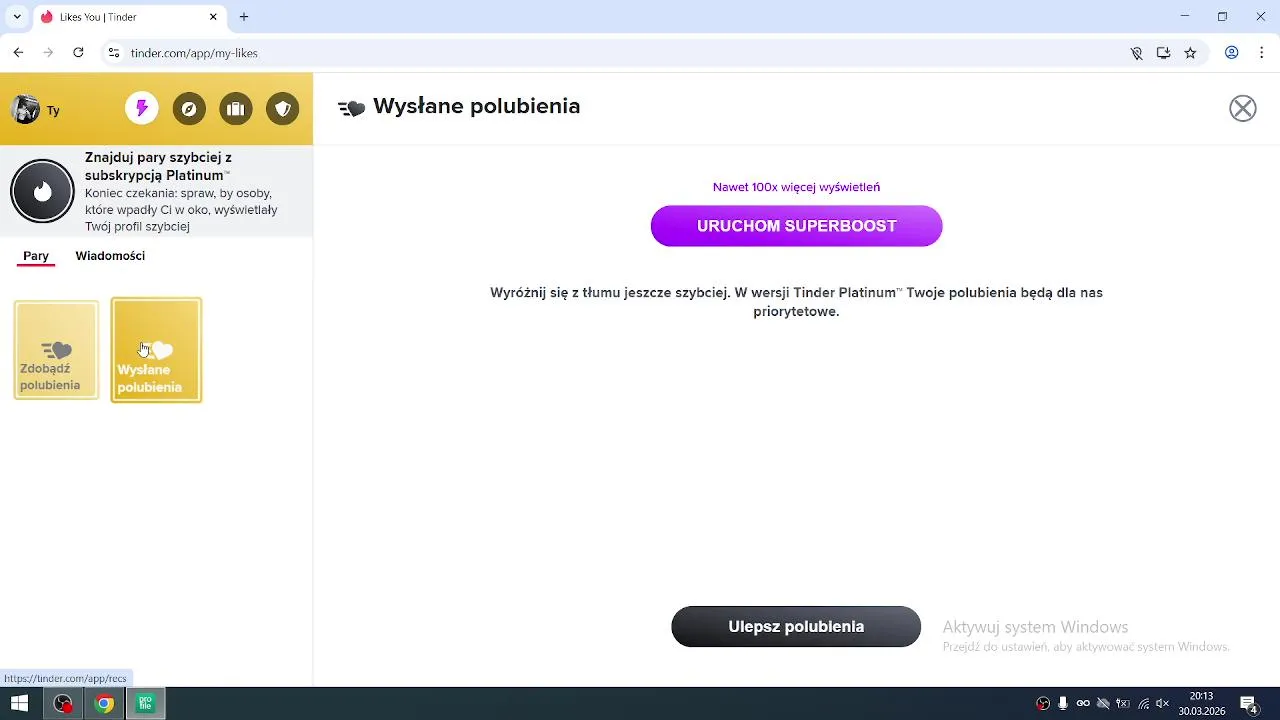Open the site information icon in address bar
Viewport: 1280px width, 720px height.
pyautogui.click(x=114, y=53)
